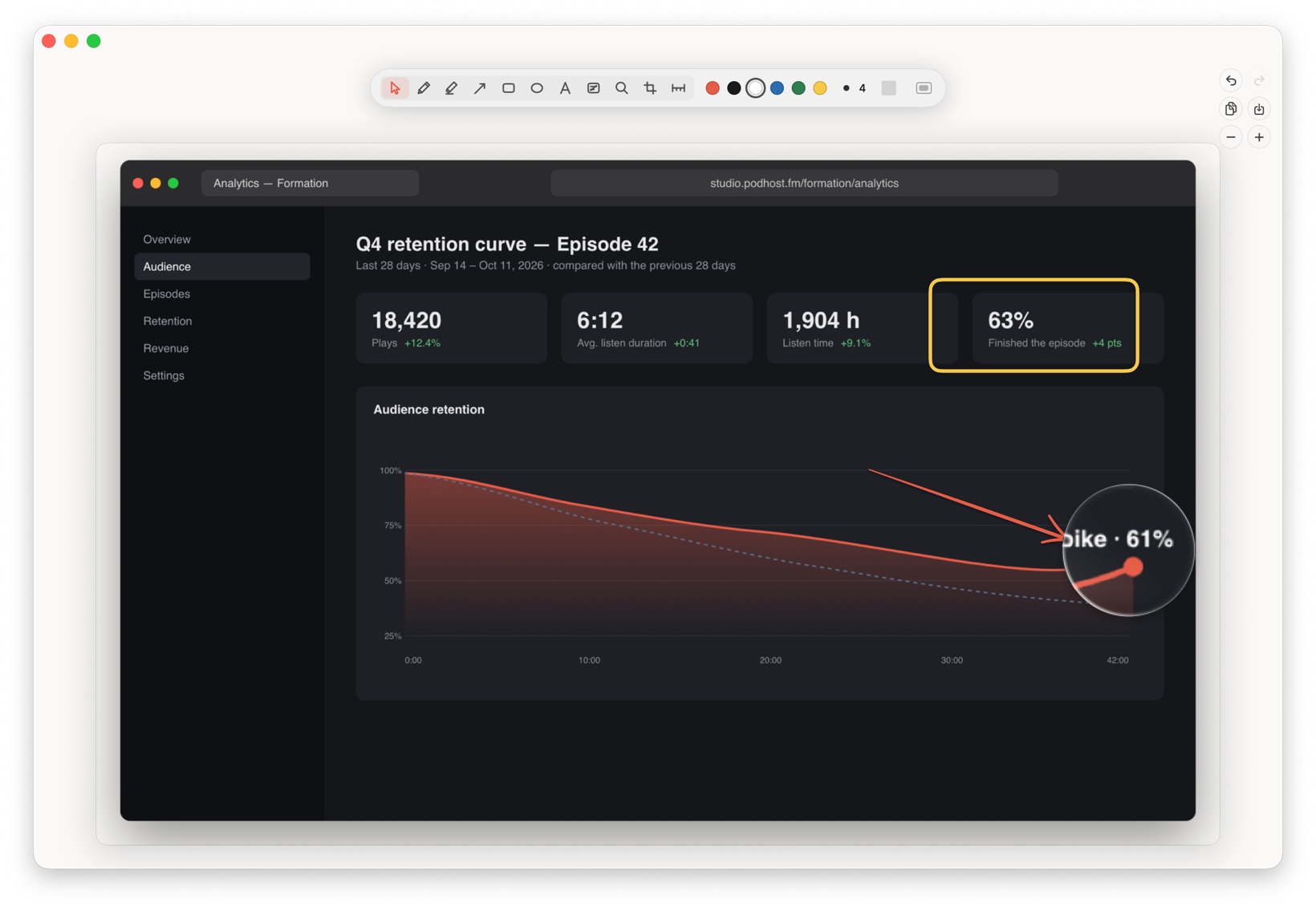This screenshot has width=1316, height=910.
Task: Click the 63% Finished the episode card
Action: pyautogui.click(x=1068, y=328)
